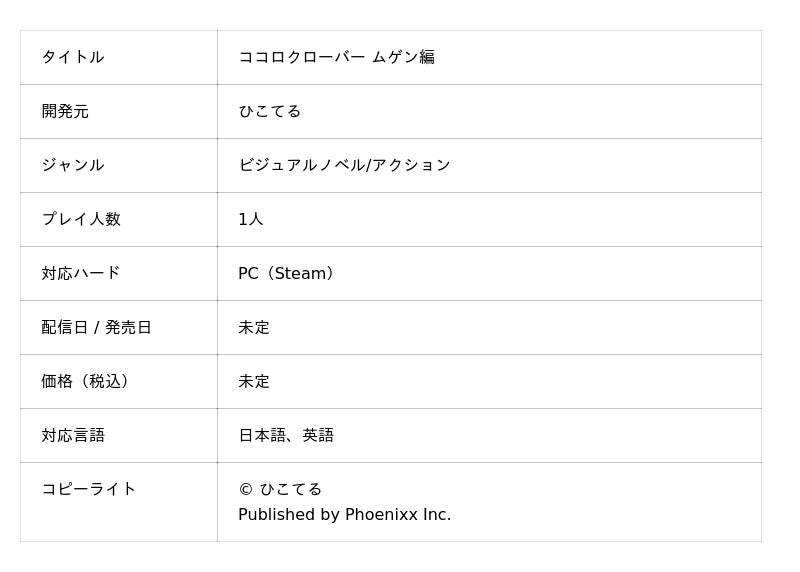Click the 日本語、英語 languages text
Image resolution: width=800 pixels, height=572 pixels.
click(x=286, y=435)
